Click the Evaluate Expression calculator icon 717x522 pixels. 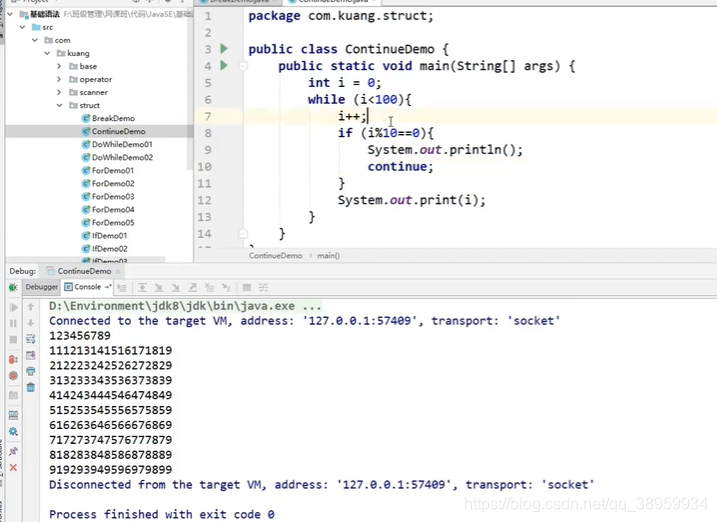pyautogui.click(x=247, y=288)
